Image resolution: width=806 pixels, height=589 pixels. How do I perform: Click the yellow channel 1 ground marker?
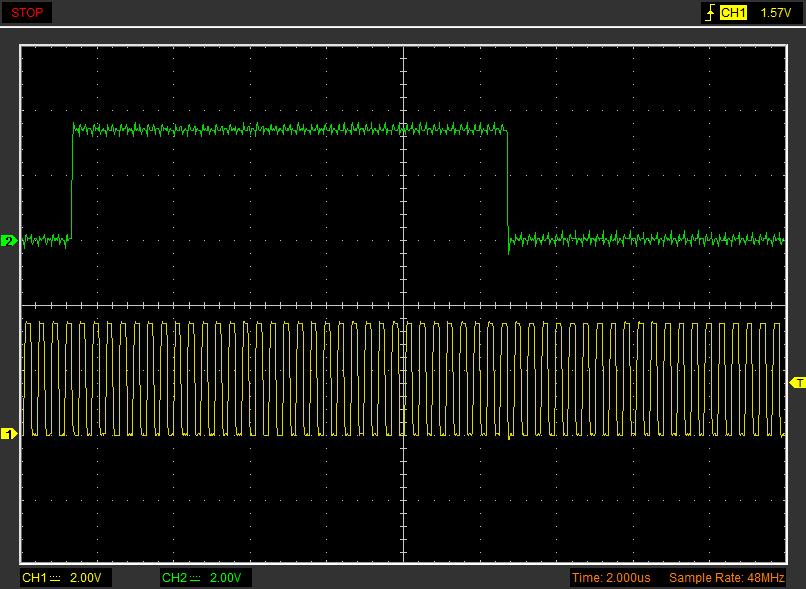coord(9,434)
